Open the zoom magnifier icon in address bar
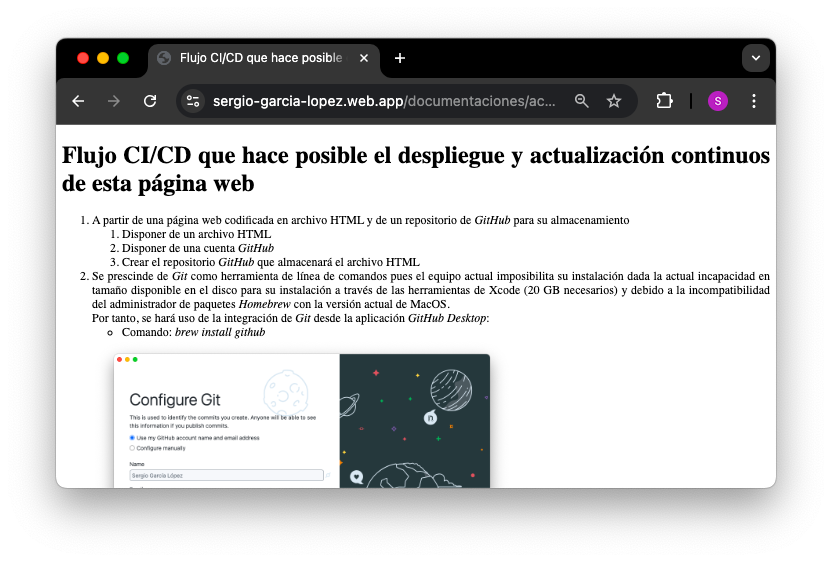 [x=582, y=101]
